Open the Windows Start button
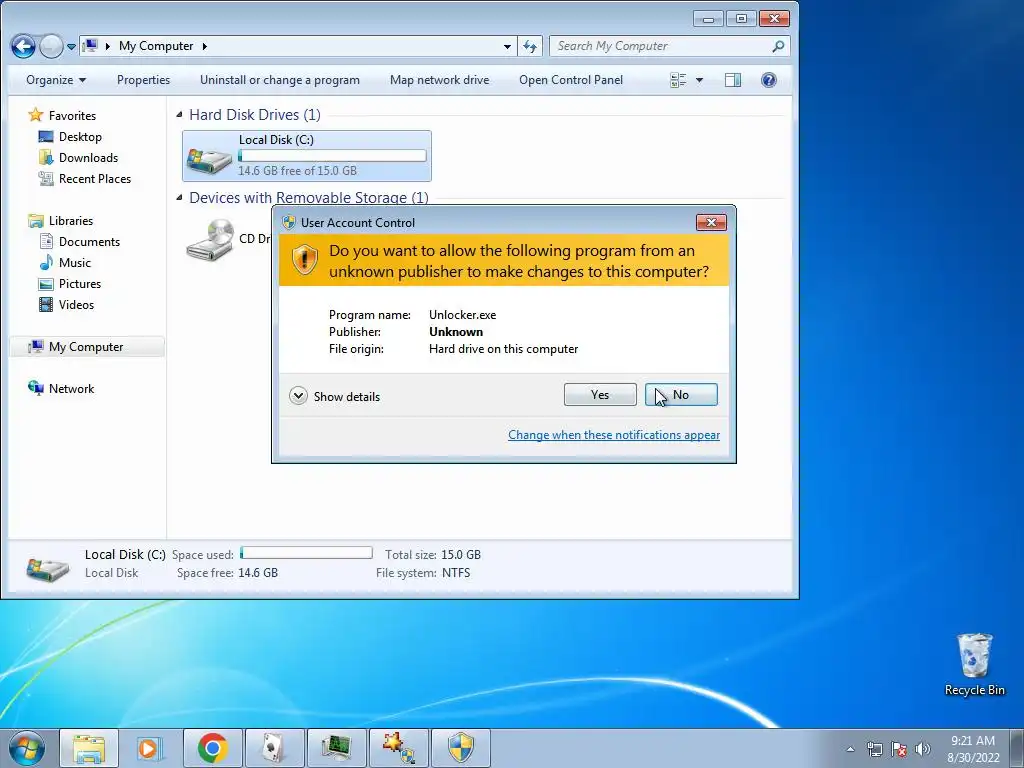 click(26, 748)
